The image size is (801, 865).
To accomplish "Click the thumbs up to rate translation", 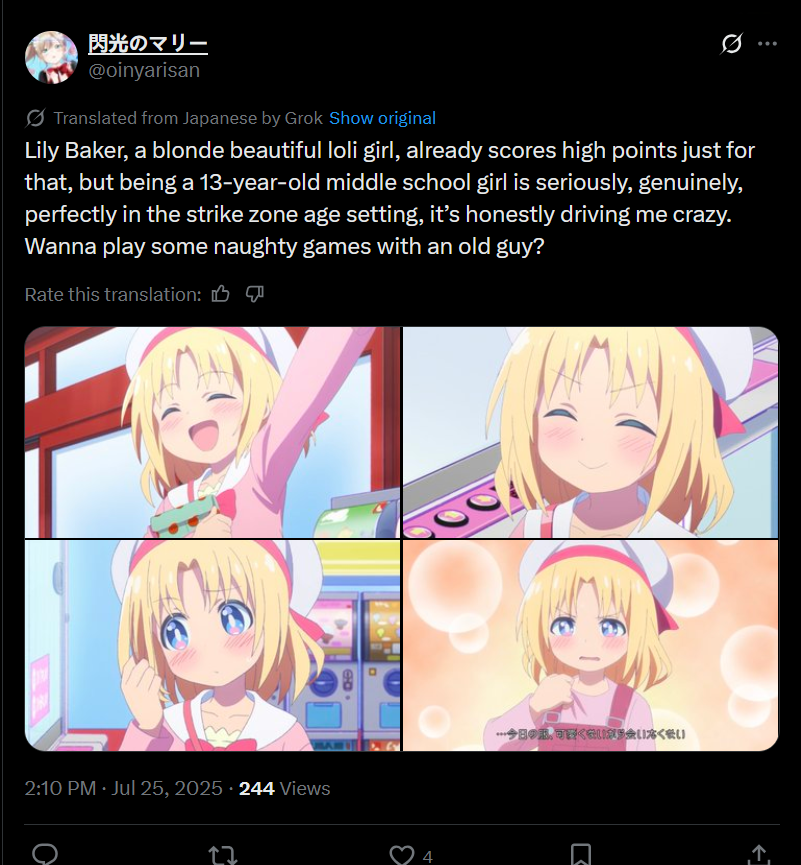I will 220,294.
